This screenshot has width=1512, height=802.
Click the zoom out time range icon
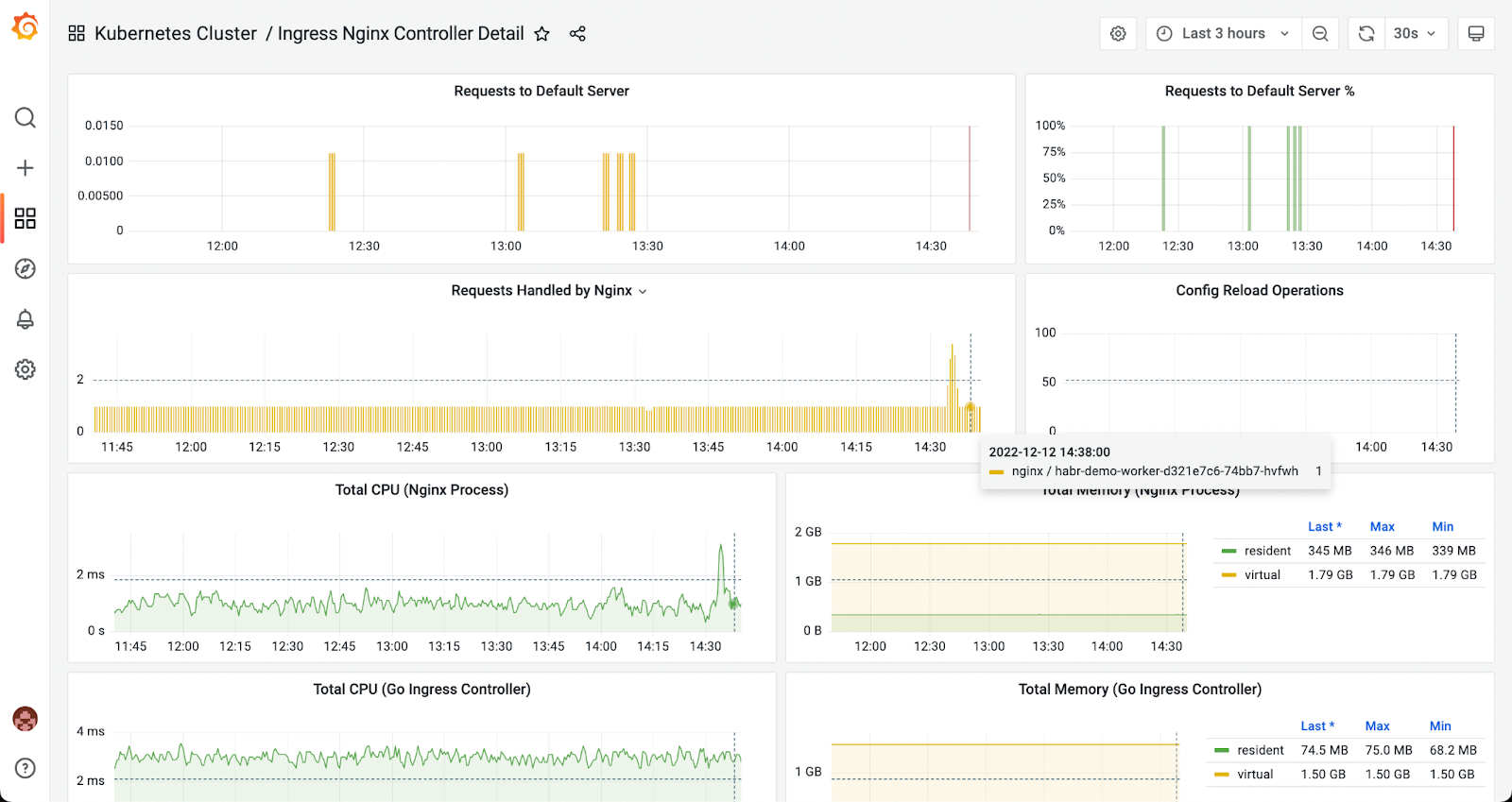click(x=1320, y=34)
